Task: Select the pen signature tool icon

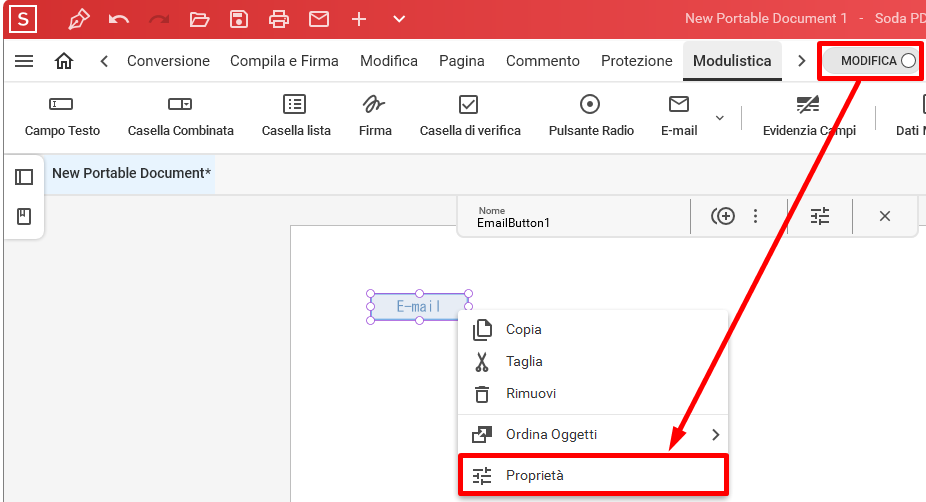Action: [x=79, y=19]
